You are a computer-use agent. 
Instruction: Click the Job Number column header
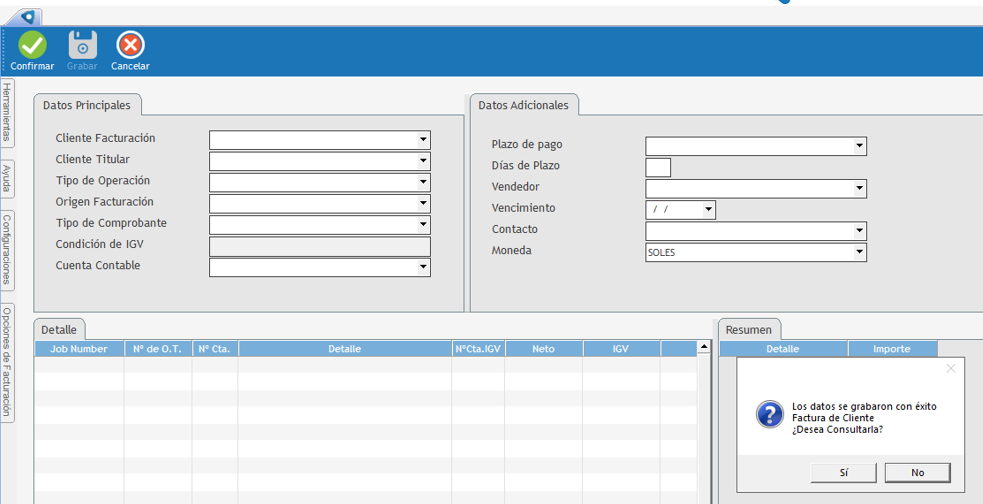click(x=79, y=349)
